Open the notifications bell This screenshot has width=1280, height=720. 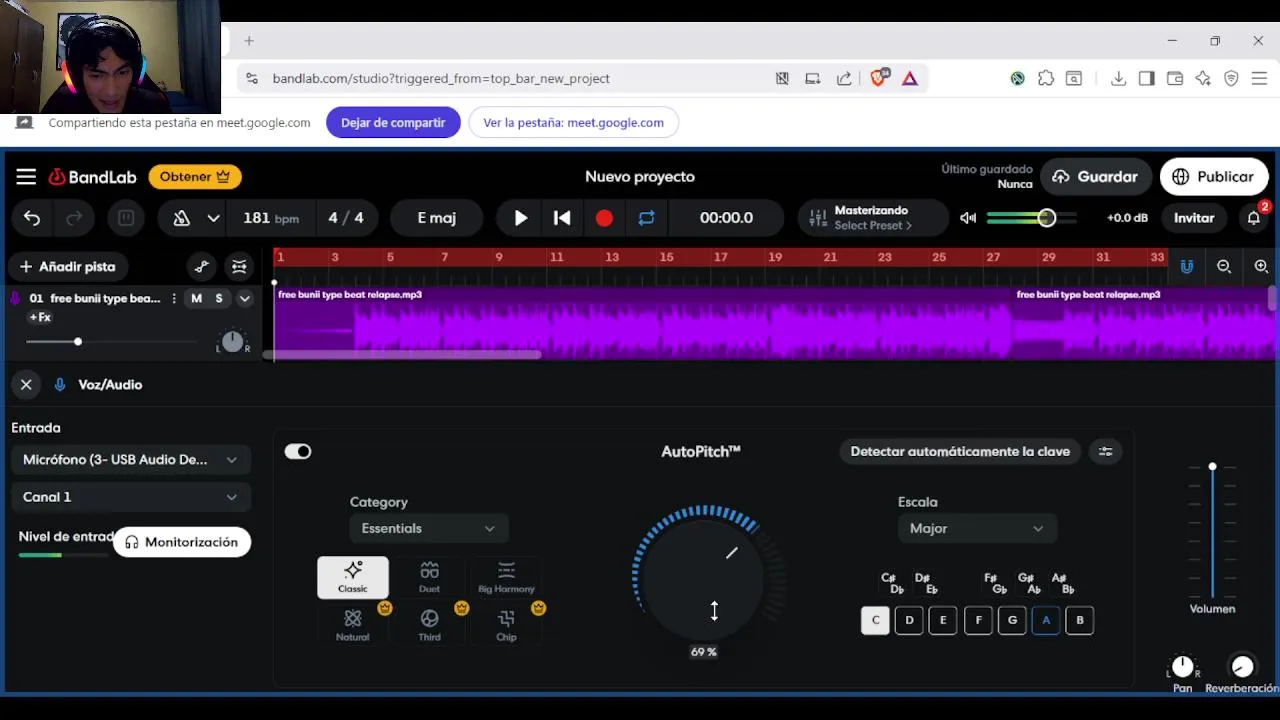click(1253, 218)
